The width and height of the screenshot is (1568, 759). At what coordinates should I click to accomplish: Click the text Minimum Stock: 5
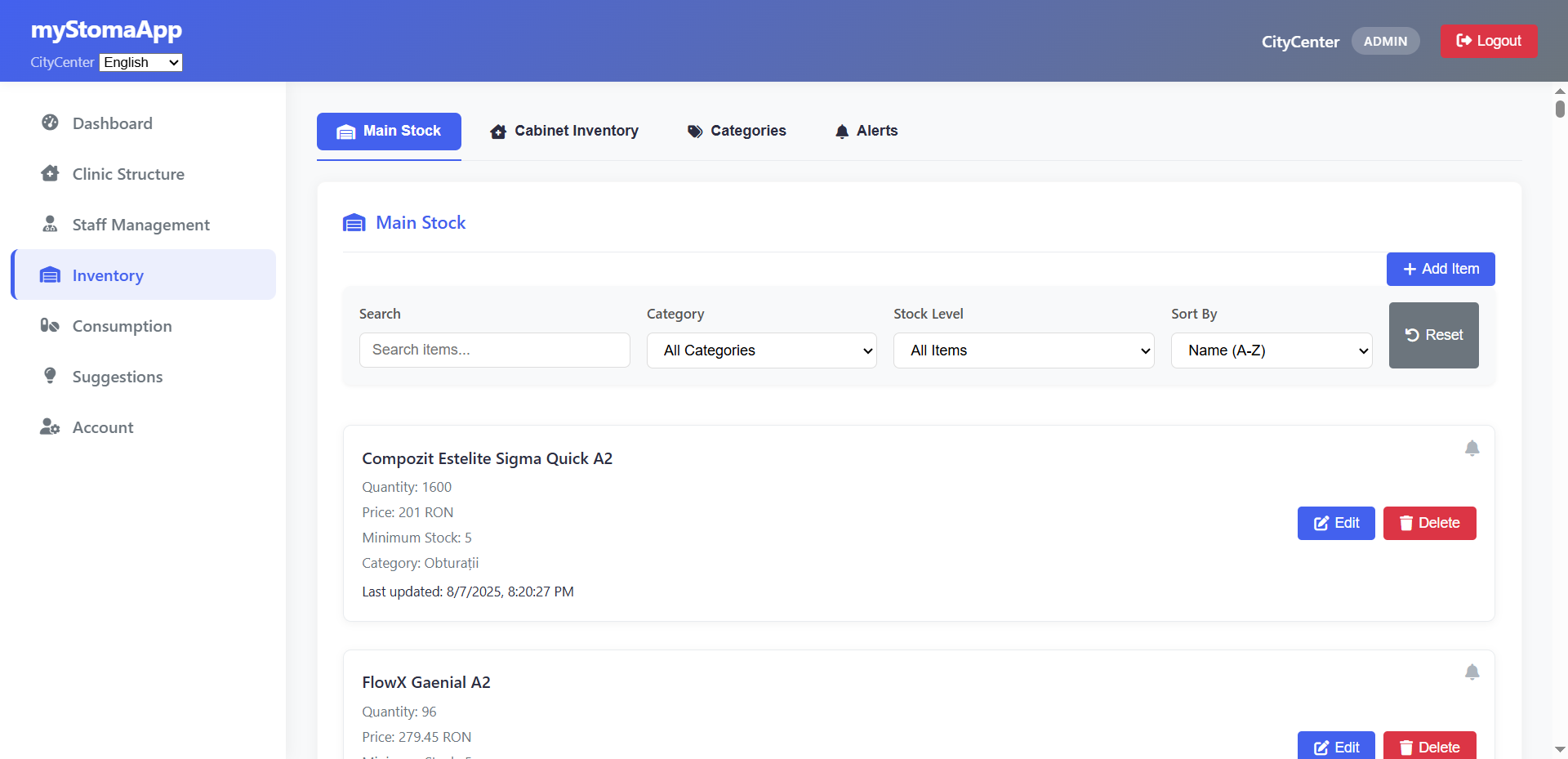(416, 538)
